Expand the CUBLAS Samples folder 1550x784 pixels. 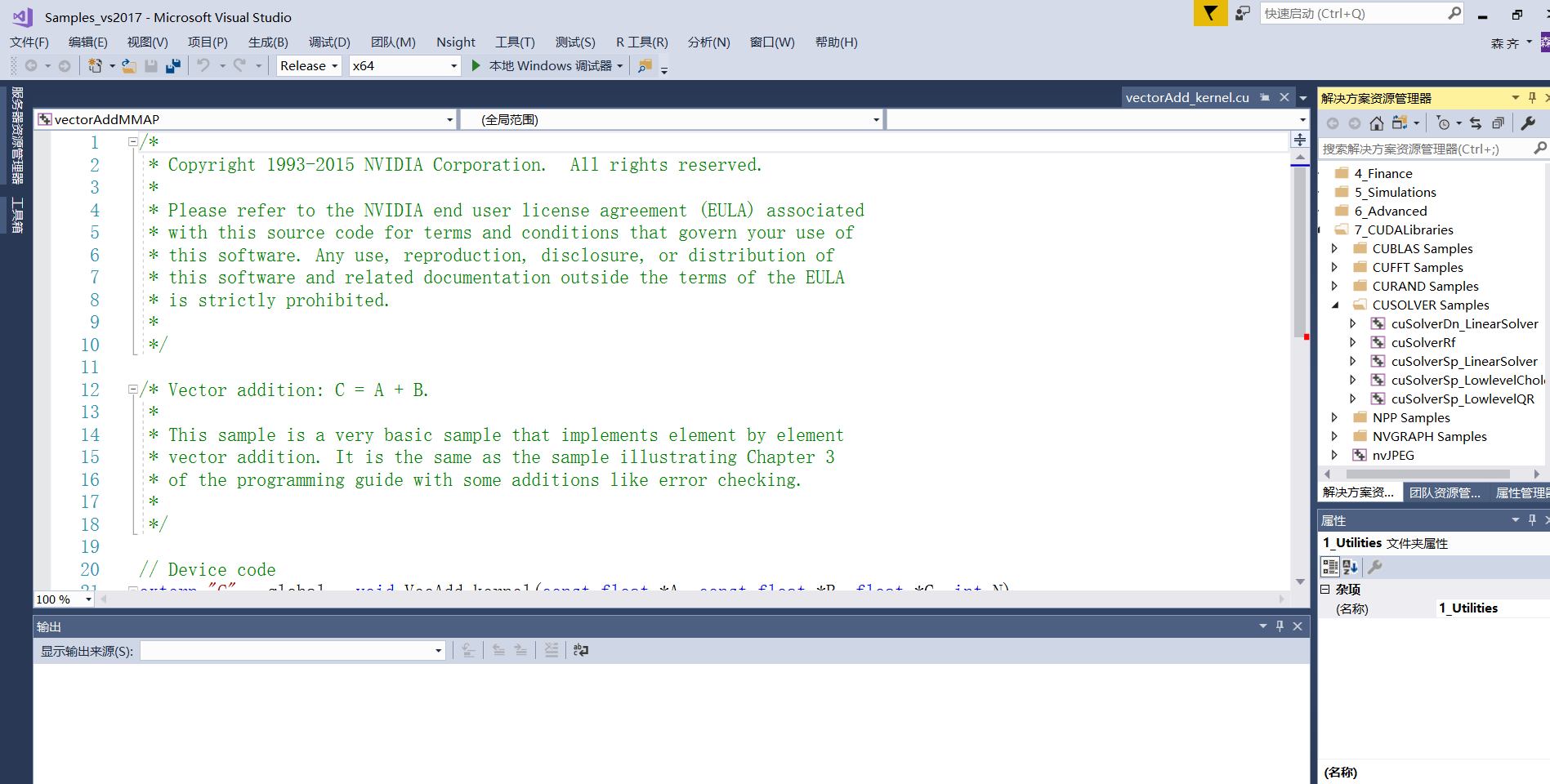tap(1335, 248)
